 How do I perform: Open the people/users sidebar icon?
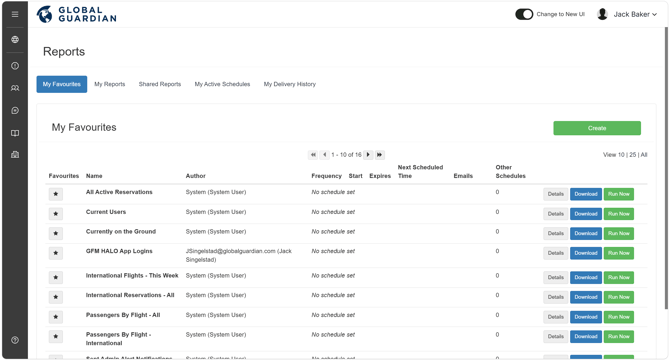coord(15,88)
